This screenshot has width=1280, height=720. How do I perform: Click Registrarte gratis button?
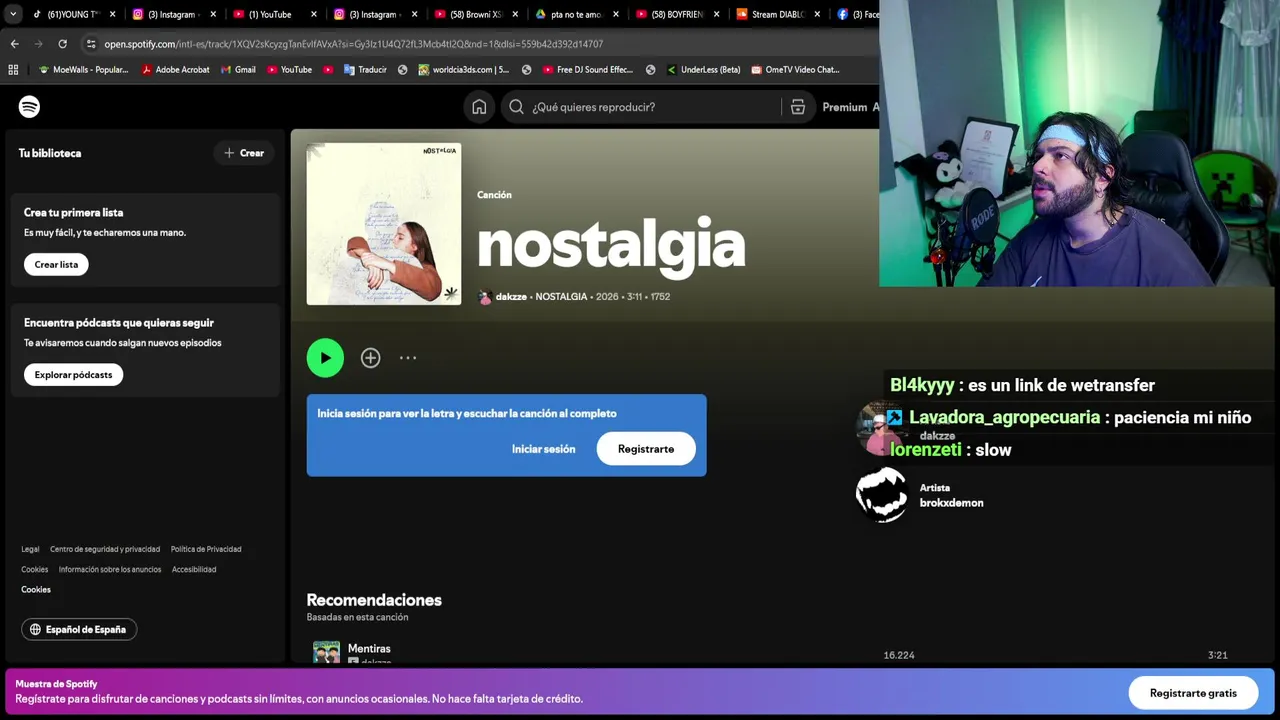point(1193,693)
